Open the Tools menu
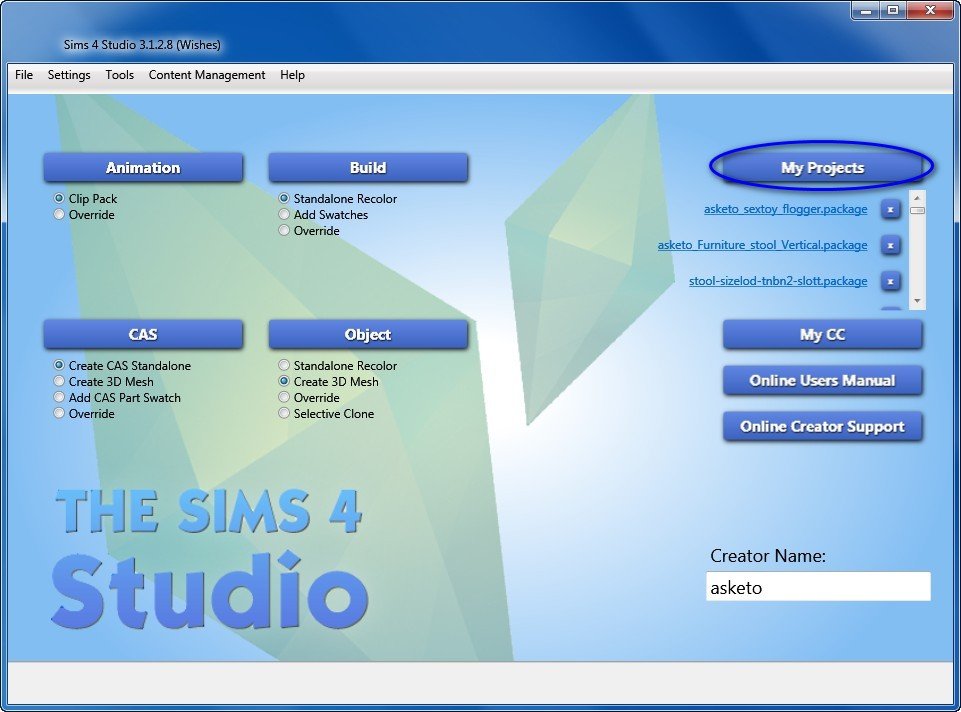961x712 pixels. (x=120, y=75)
